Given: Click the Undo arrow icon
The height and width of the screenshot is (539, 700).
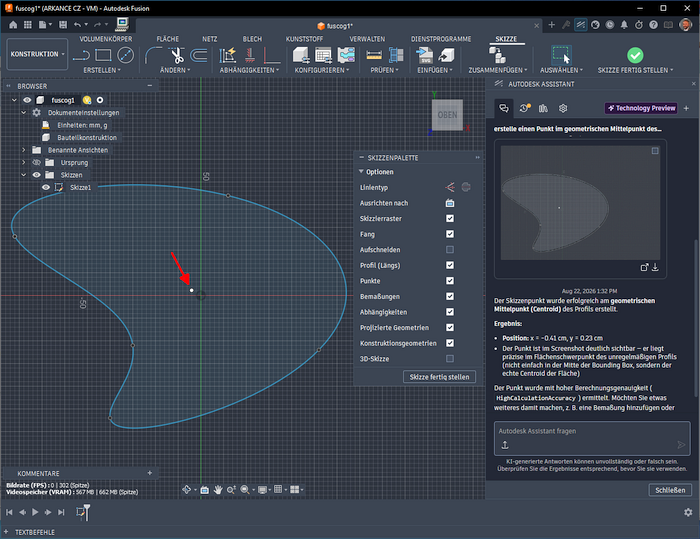Looking at the screenshot, I should 78,25.
